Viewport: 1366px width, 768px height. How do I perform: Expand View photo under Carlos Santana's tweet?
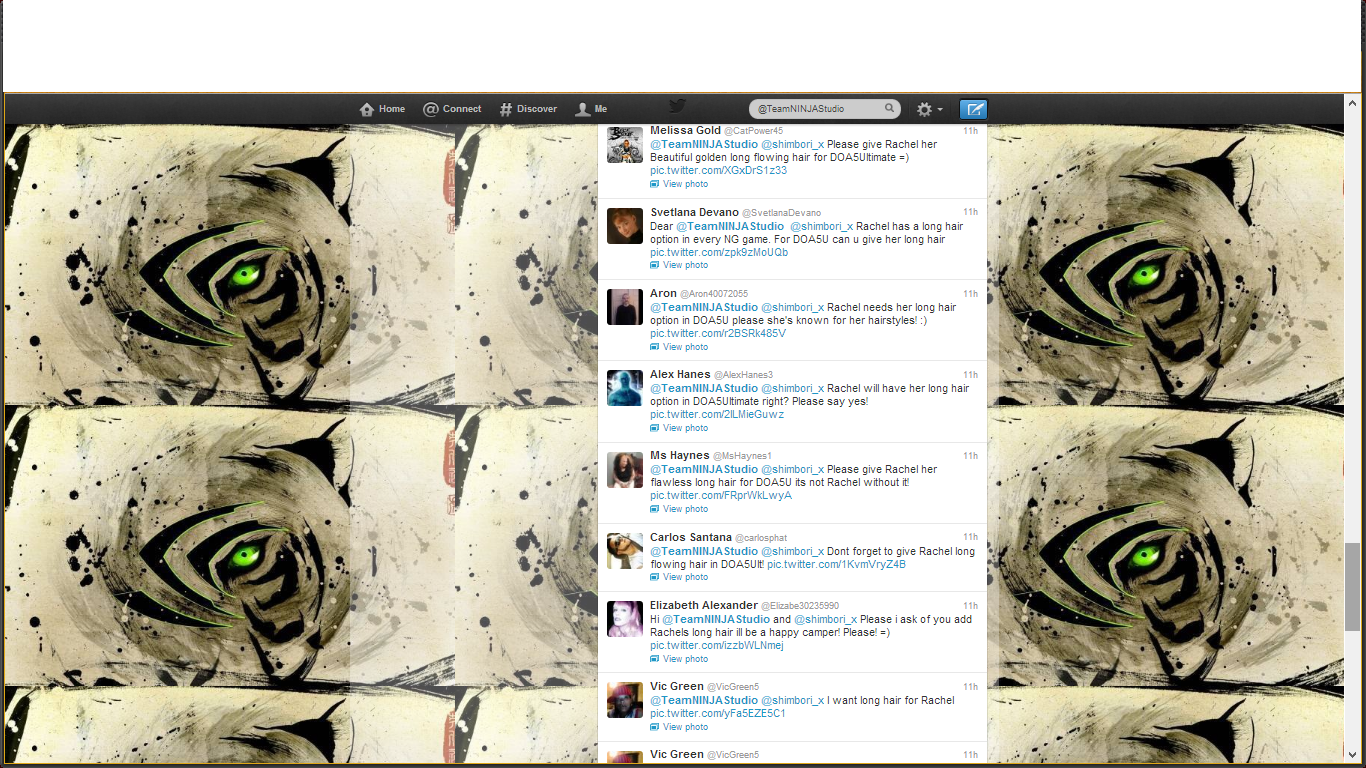point(684,577)
